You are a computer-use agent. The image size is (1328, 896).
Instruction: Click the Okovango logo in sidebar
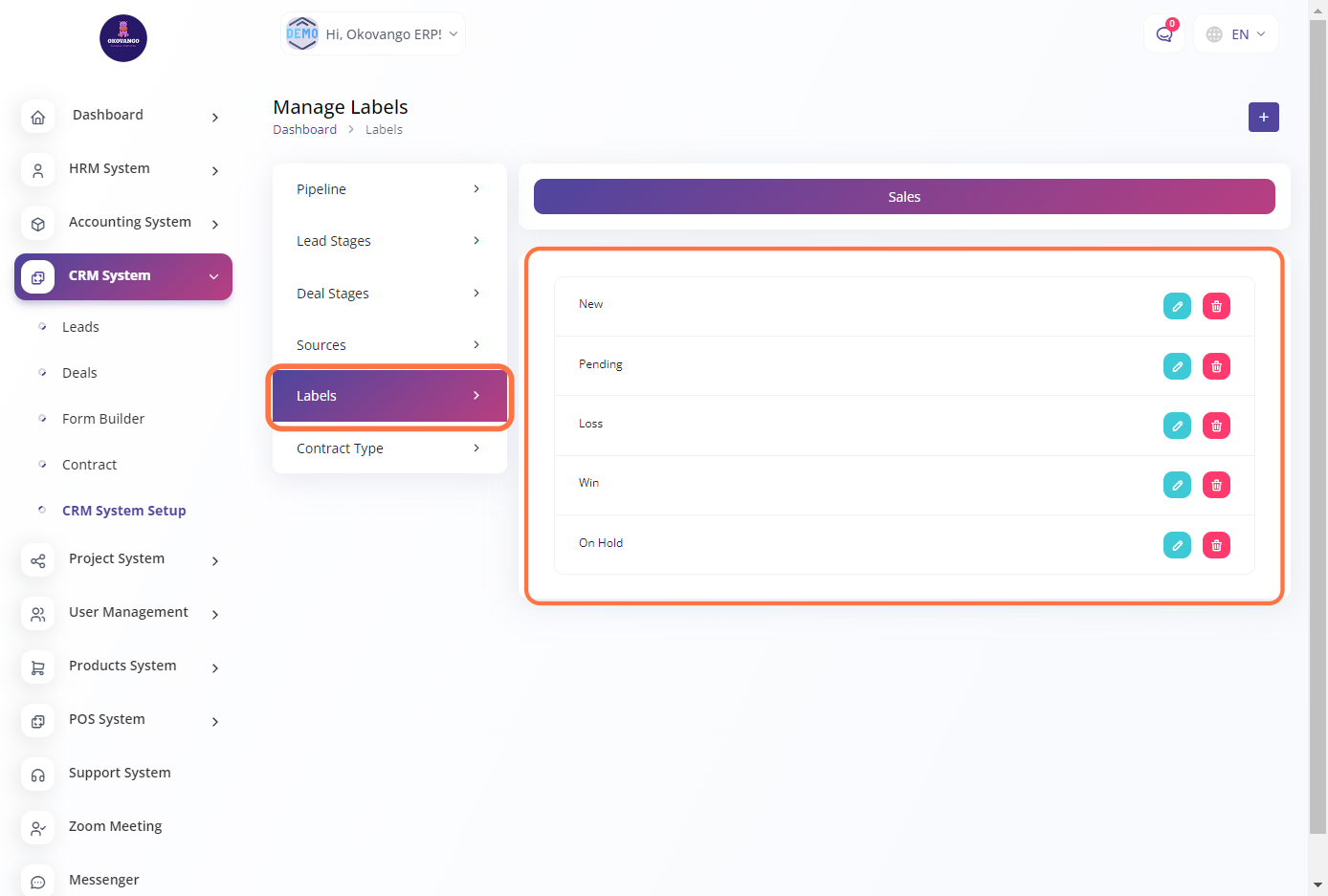tap(123, 38)
